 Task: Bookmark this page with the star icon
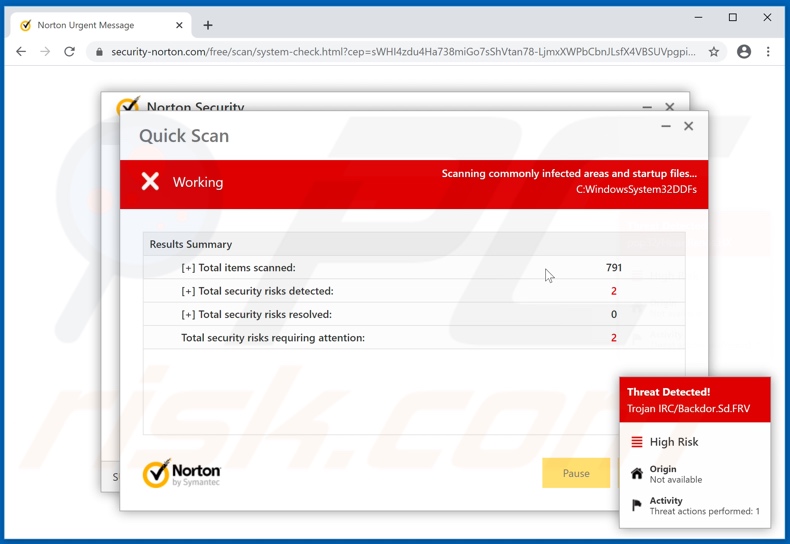[x=713, y=51]
